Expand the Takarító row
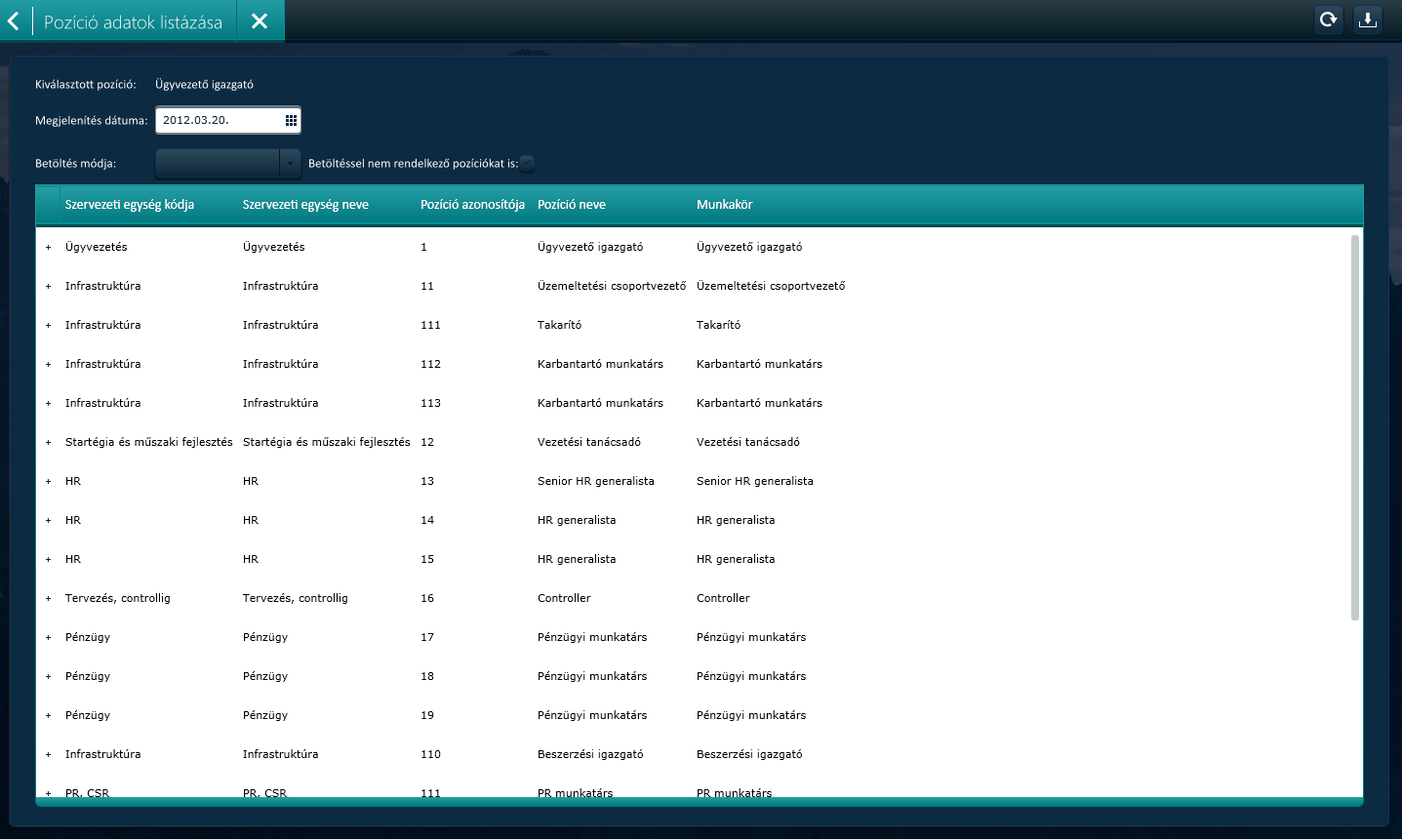 48,326
